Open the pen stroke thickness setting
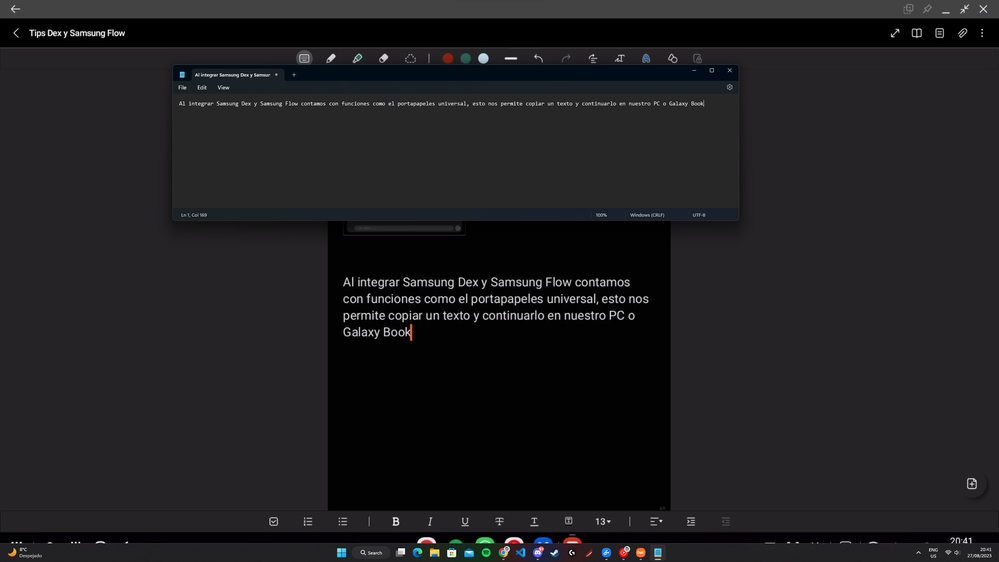The width and height of the screenshot is (999, 562). coord(511,58)
